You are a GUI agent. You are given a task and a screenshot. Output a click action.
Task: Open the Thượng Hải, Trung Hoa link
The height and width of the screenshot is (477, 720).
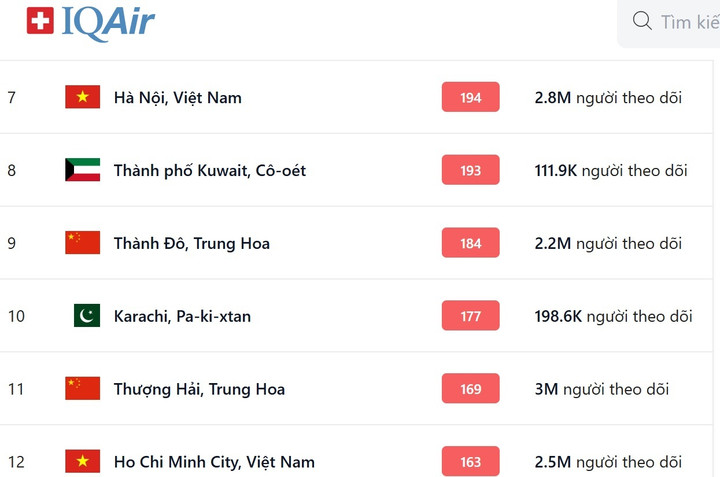tap(199, 390)
